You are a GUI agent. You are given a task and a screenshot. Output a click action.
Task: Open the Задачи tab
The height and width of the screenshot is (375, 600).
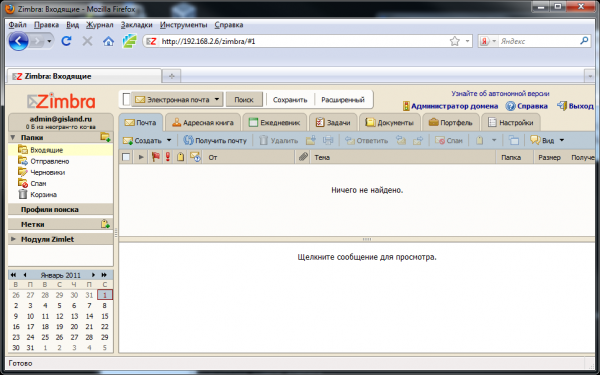pyautogui.click(x=333, y=122)
